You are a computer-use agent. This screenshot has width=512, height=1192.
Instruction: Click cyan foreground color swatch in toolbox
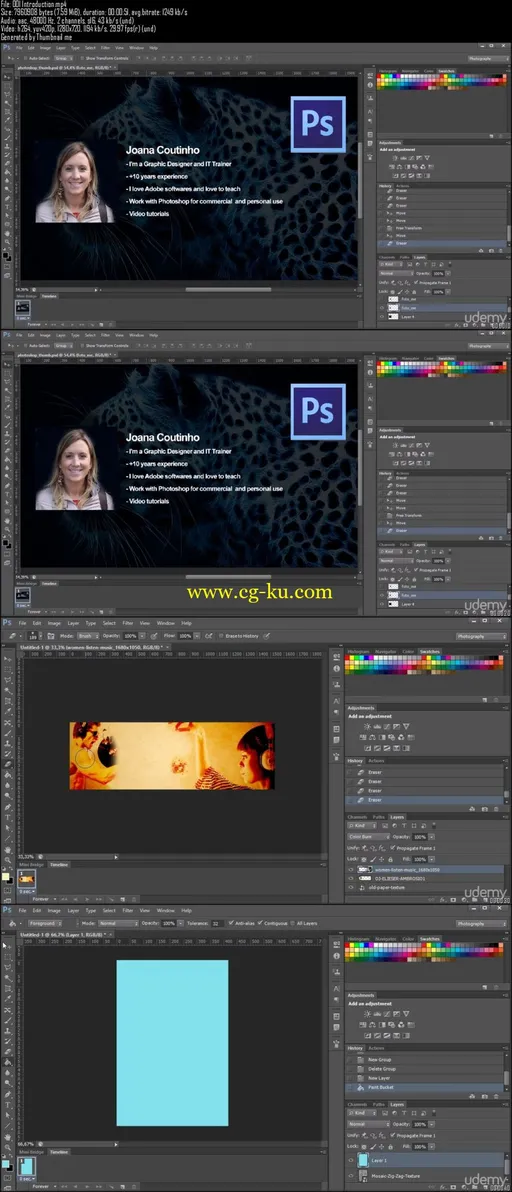click(x=5, y=1164)
